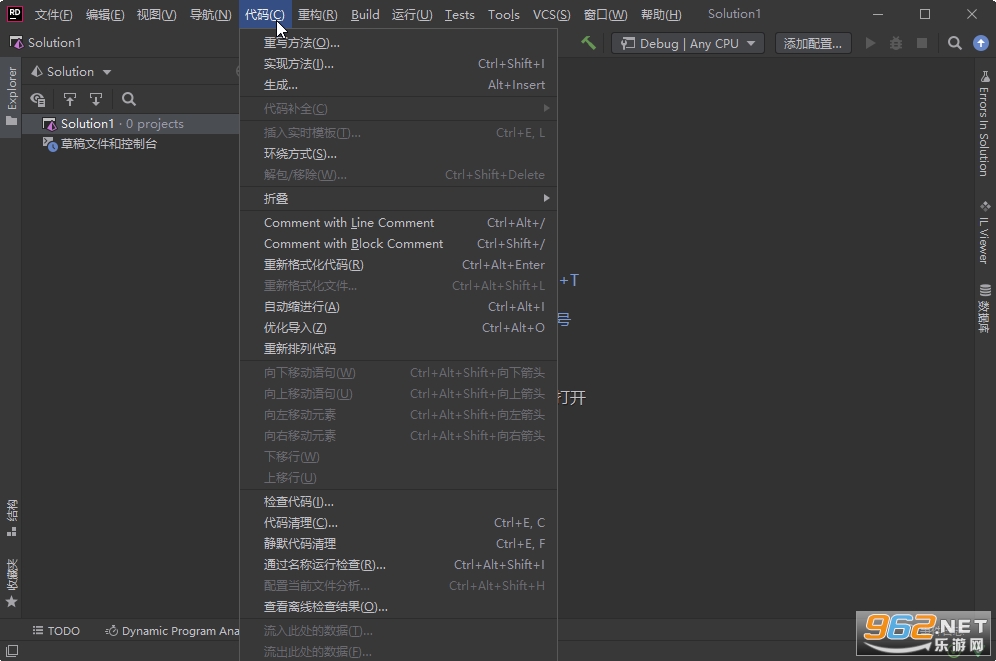Choose 检查代码(I)... menu item

pos(398,502)
